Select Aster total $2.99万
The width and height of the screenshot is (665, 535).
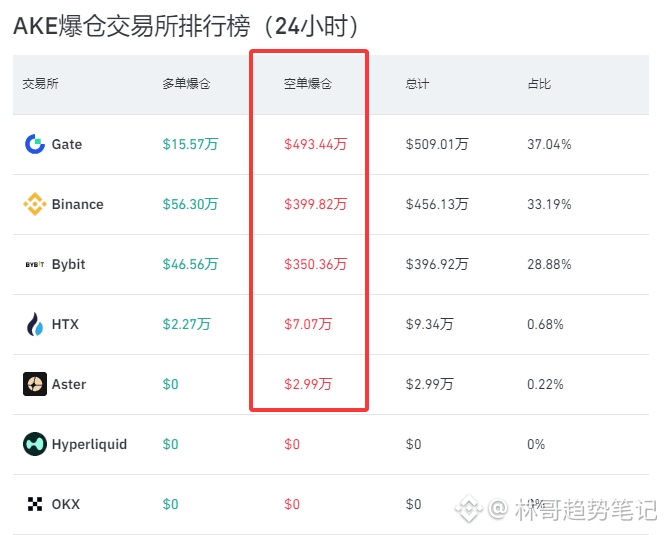click(x=430, y=384)
